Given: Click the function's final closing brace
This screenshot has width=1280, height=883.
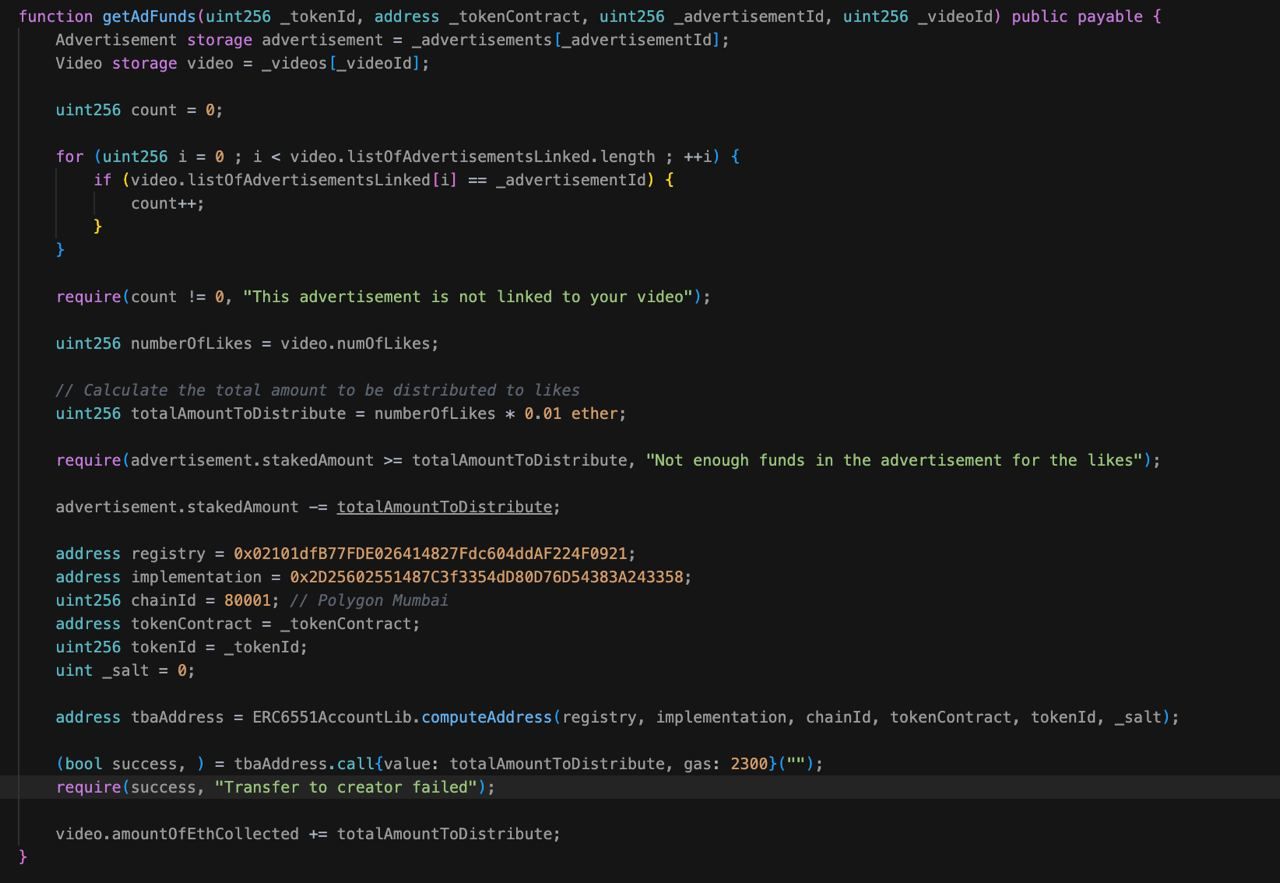Looking at the screenshot, I should point(23,857).
